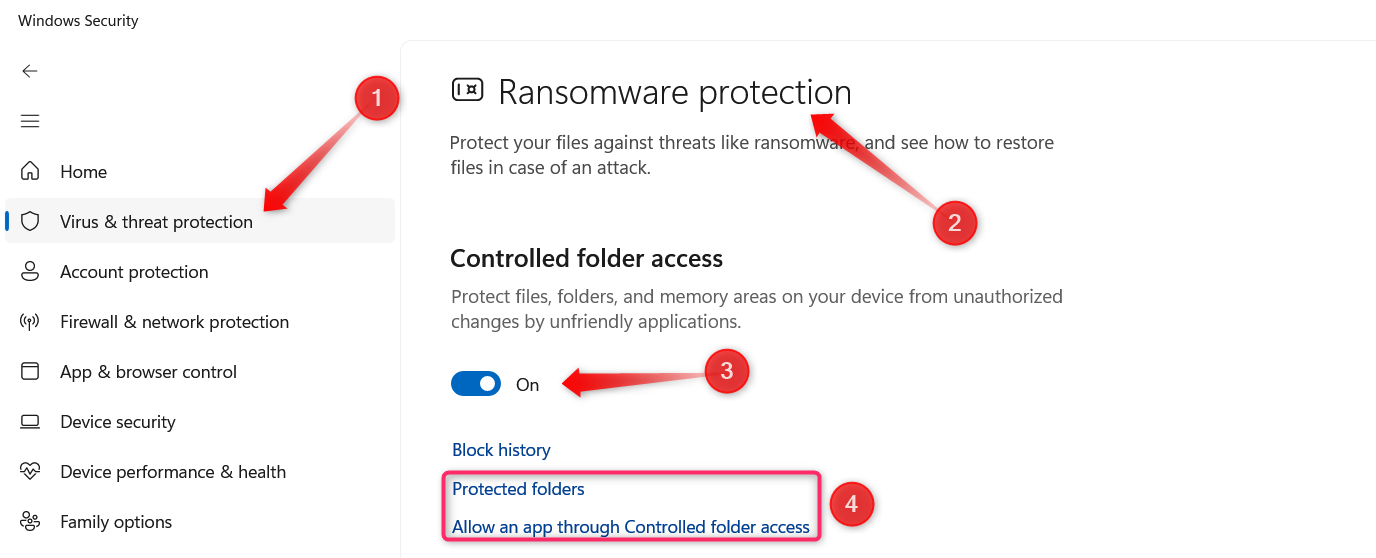Click the back arrow icon
This screenshot has height=558, width=1376.
30,71
